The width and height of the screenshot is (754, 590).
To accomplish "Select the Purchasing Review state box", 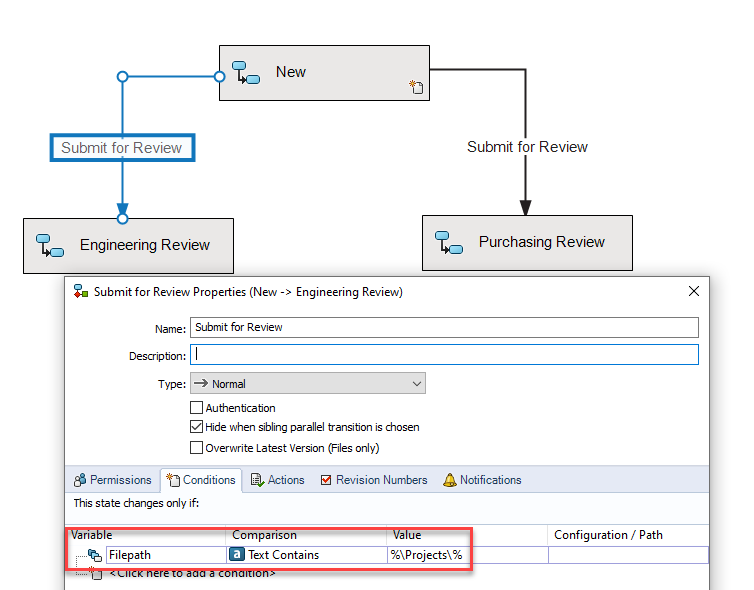I will pos(528,243).
